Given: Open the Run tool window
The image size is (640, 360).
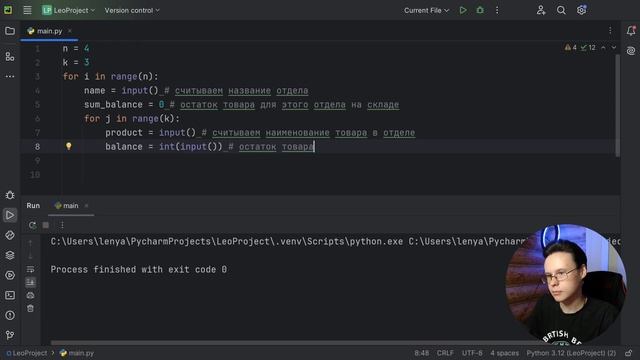Looking at the screenshot, I should point(10,215).
